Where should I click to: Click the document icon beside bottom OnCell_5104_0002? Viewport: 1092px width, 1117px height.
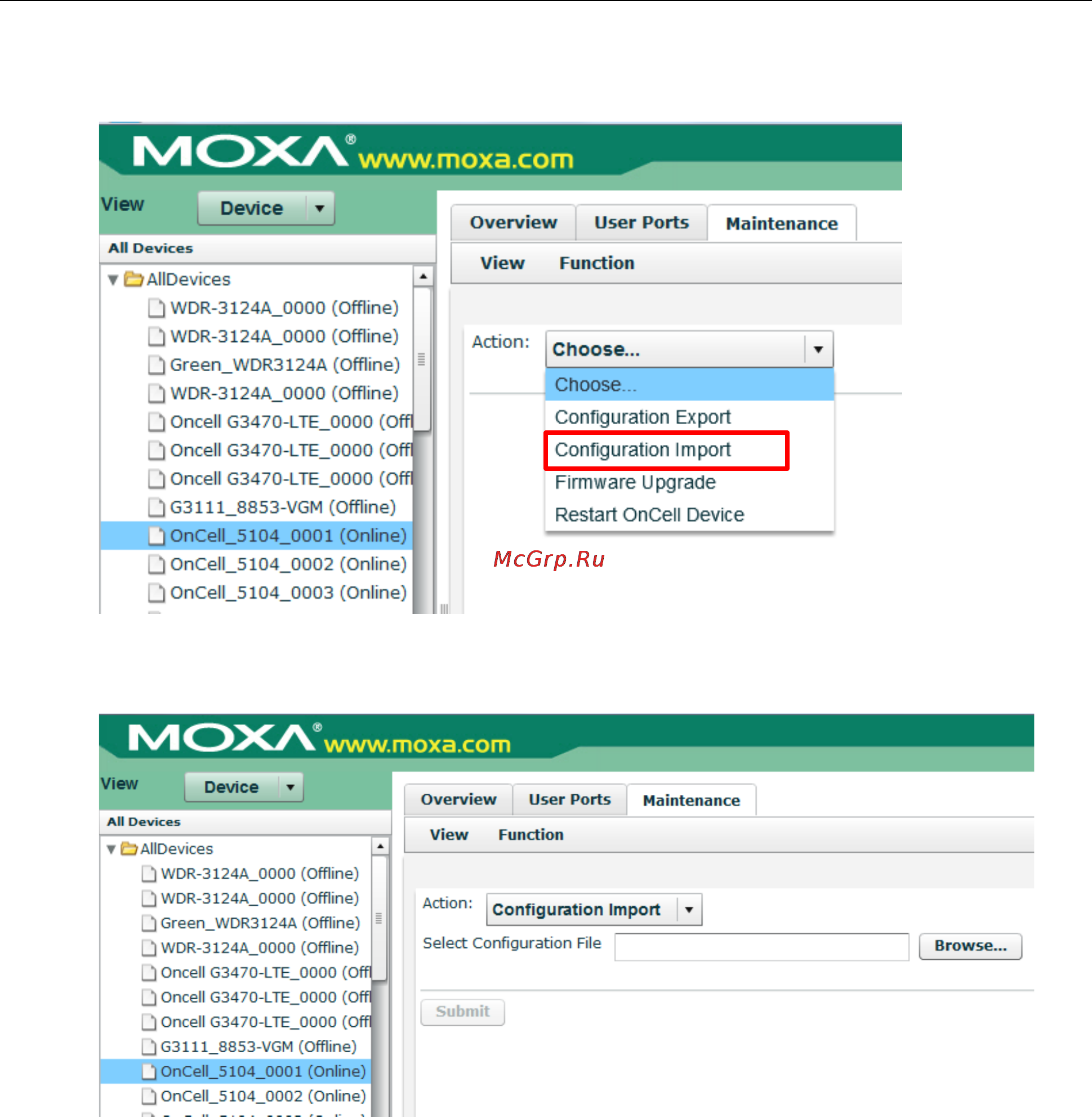(x=149, y=1096)
